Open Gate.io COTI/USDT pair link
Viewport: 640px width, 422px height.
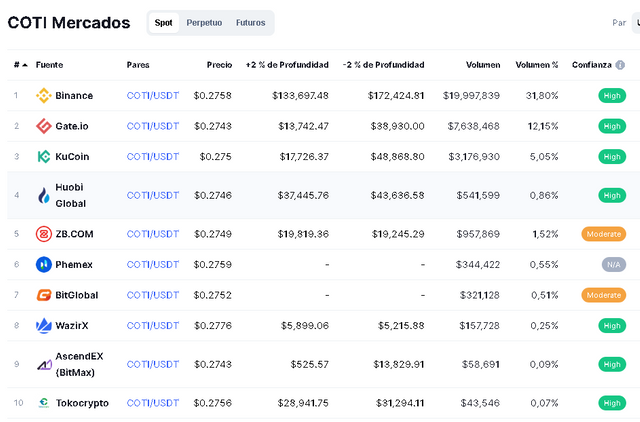pyautogui.click(x=153, y=126)
